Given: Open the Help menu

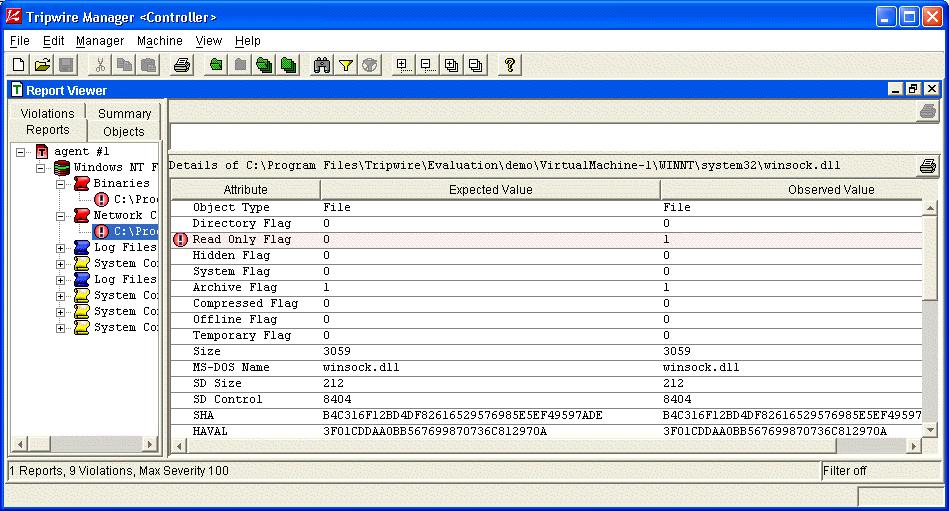Looking at the screenshot, I should [248, 41].
